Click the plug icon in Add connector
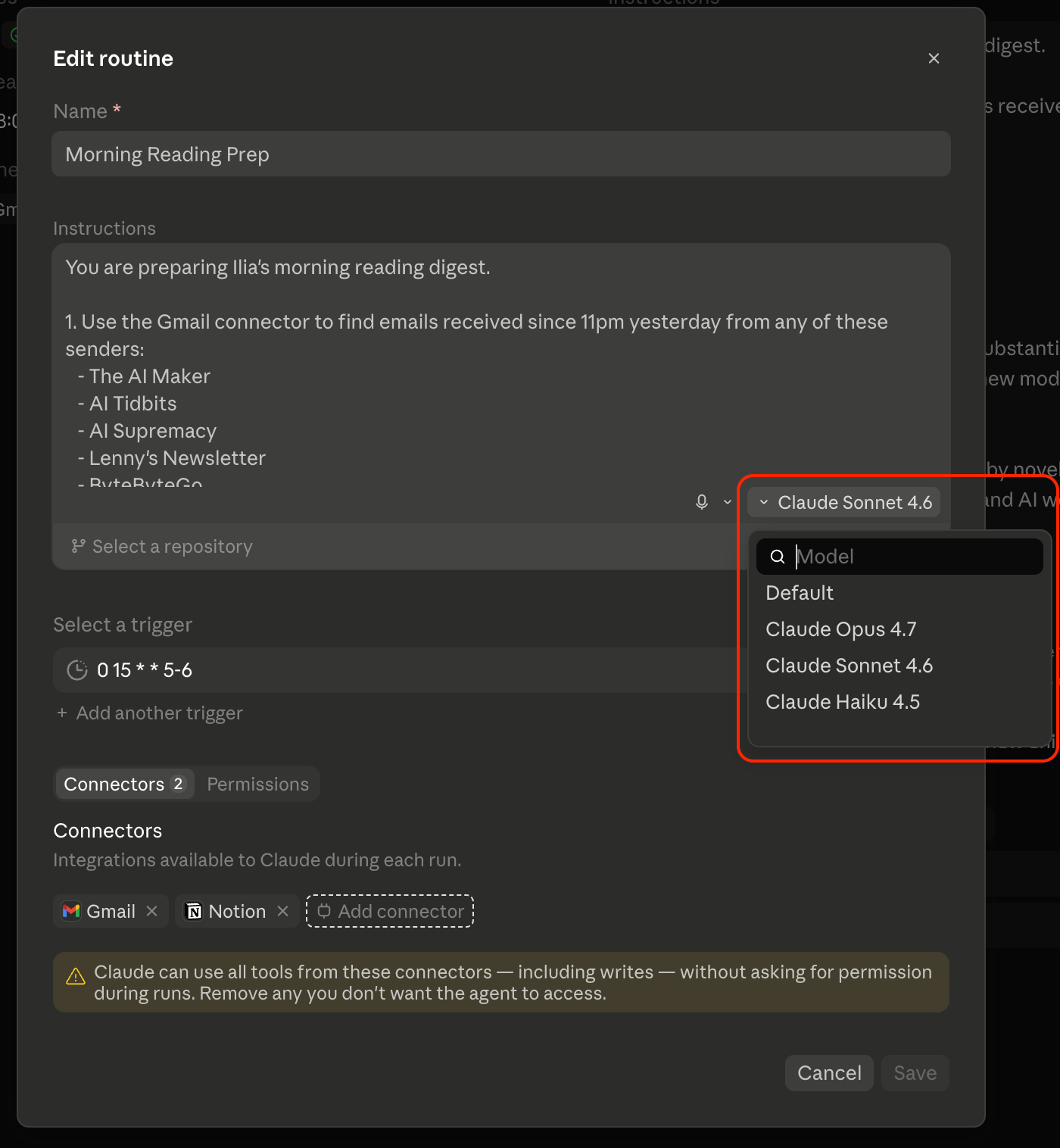Viewport: 1060px width, 1148px height. pos(324,911)
